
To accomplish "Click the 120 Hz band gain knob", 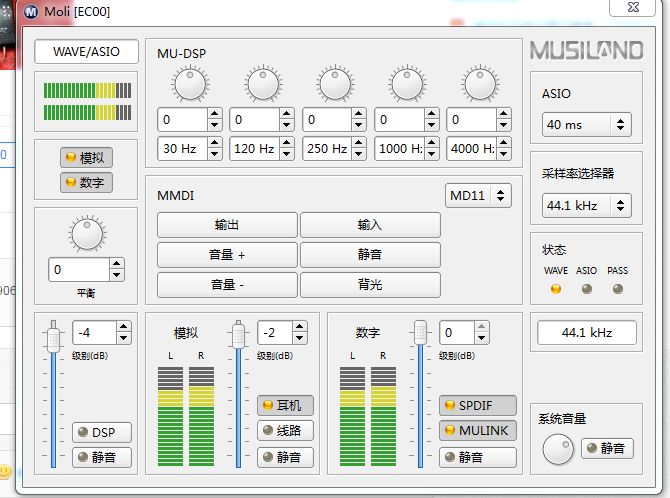I will 263,84.
